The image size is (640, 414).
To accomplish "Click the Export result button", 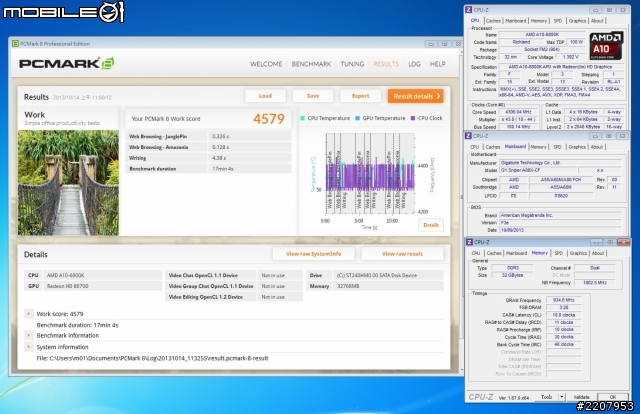I will 360,96.
